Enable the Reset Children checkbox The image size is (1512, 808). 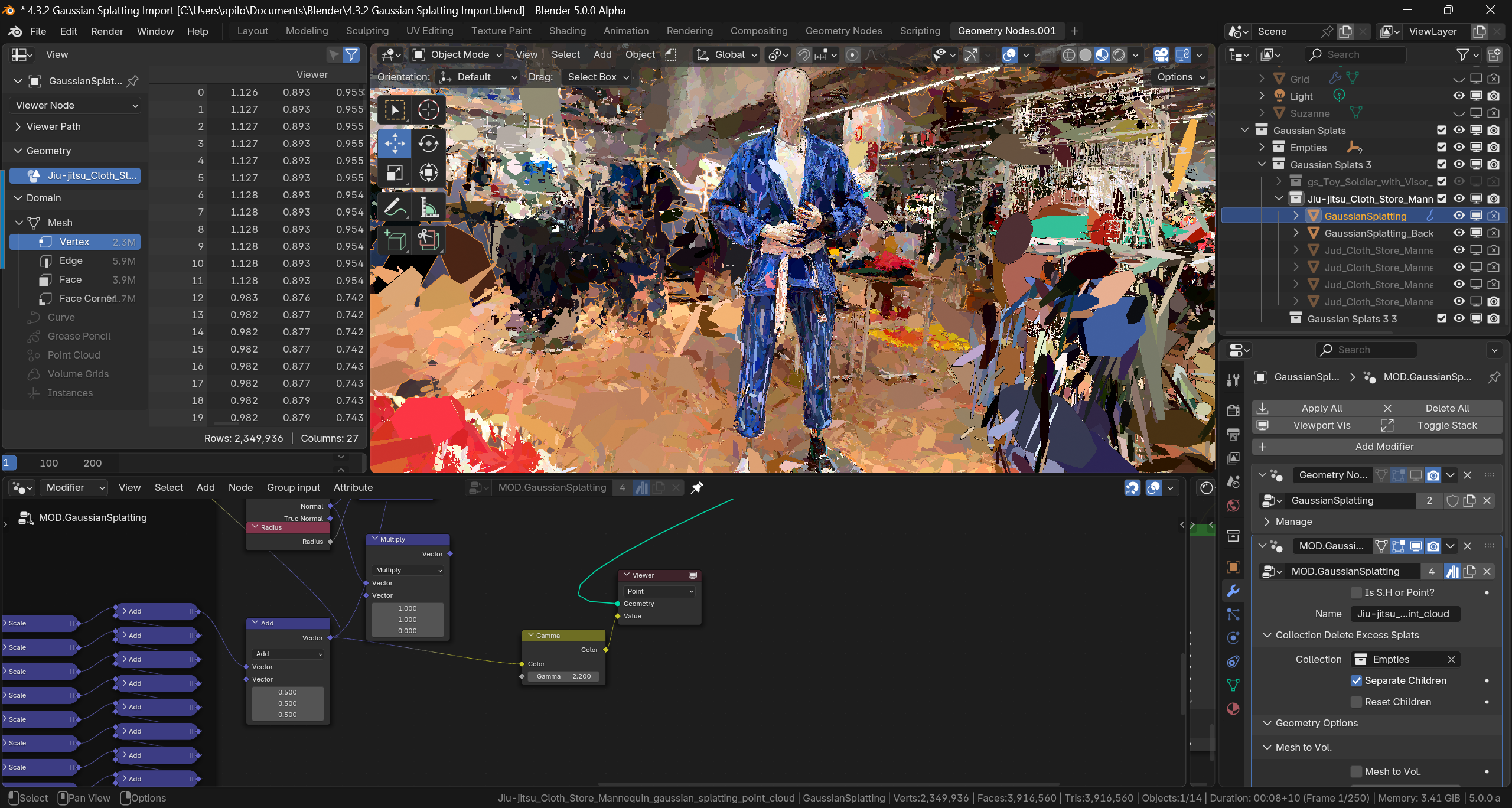[1357, 702]
